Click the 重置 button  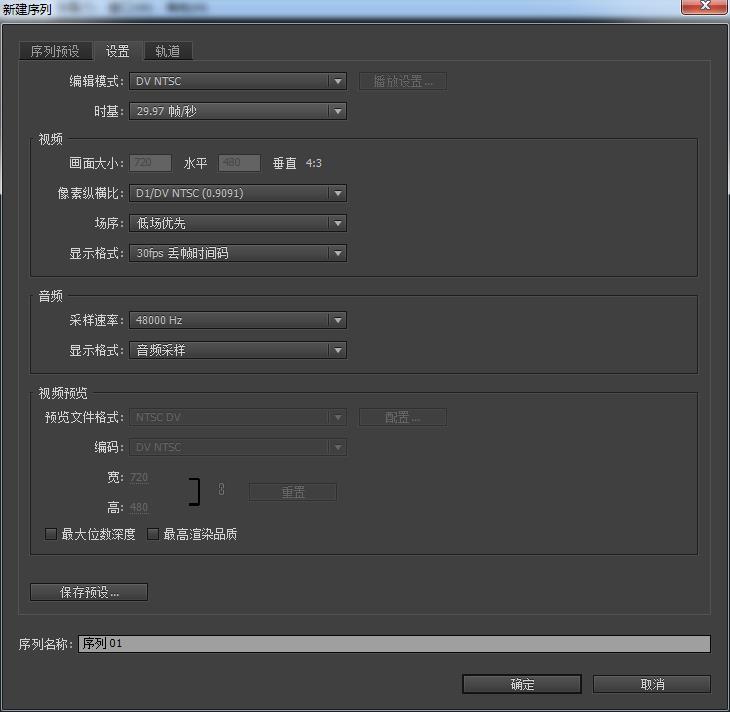point(293,492)
